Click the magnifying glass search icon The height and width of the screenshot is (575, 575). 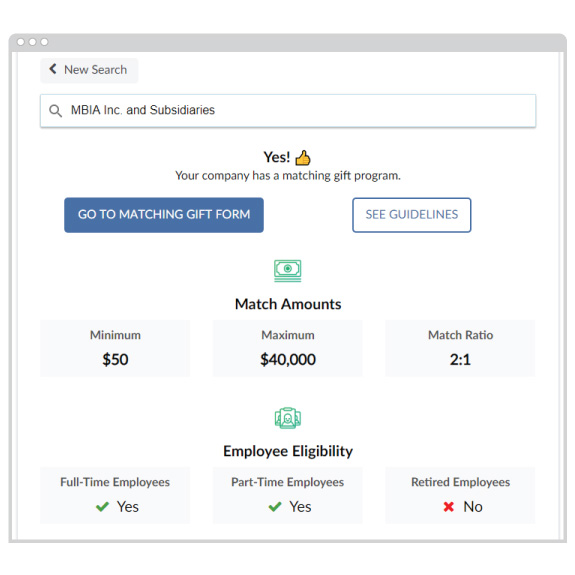(x=55, y=110)
